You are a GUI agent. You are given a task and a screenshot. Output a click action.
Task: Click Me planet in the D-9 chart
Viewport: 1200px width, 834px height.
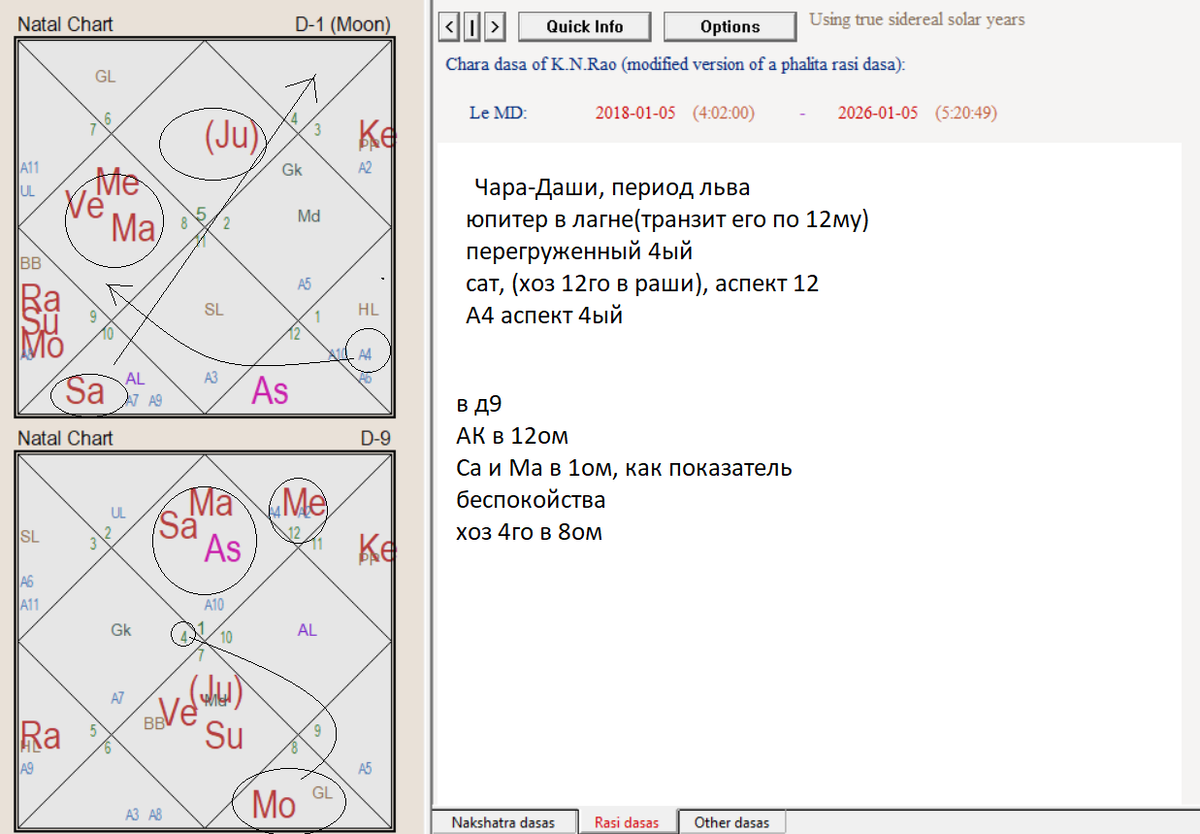(304, 502)
